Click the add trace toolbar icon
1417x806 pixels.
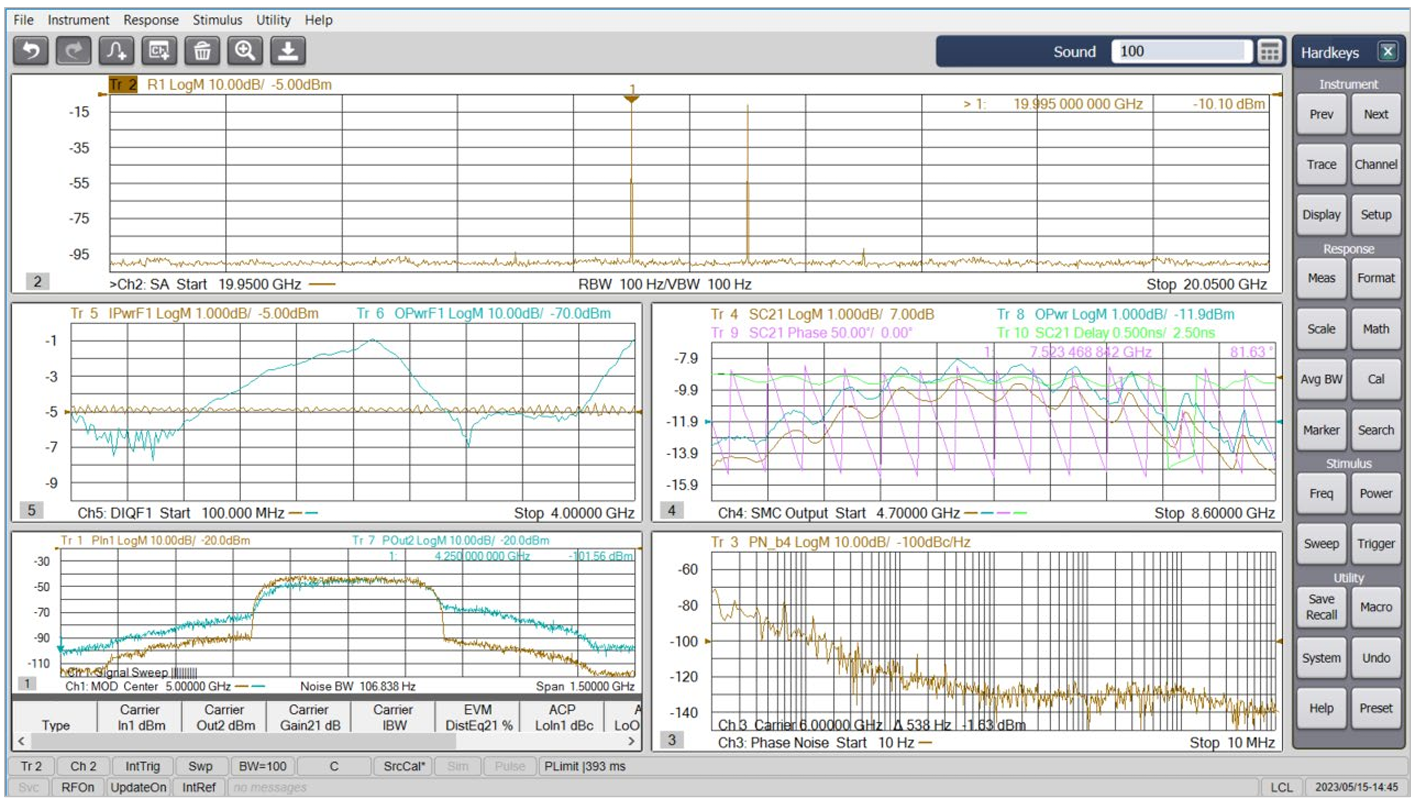pos(117,51)
